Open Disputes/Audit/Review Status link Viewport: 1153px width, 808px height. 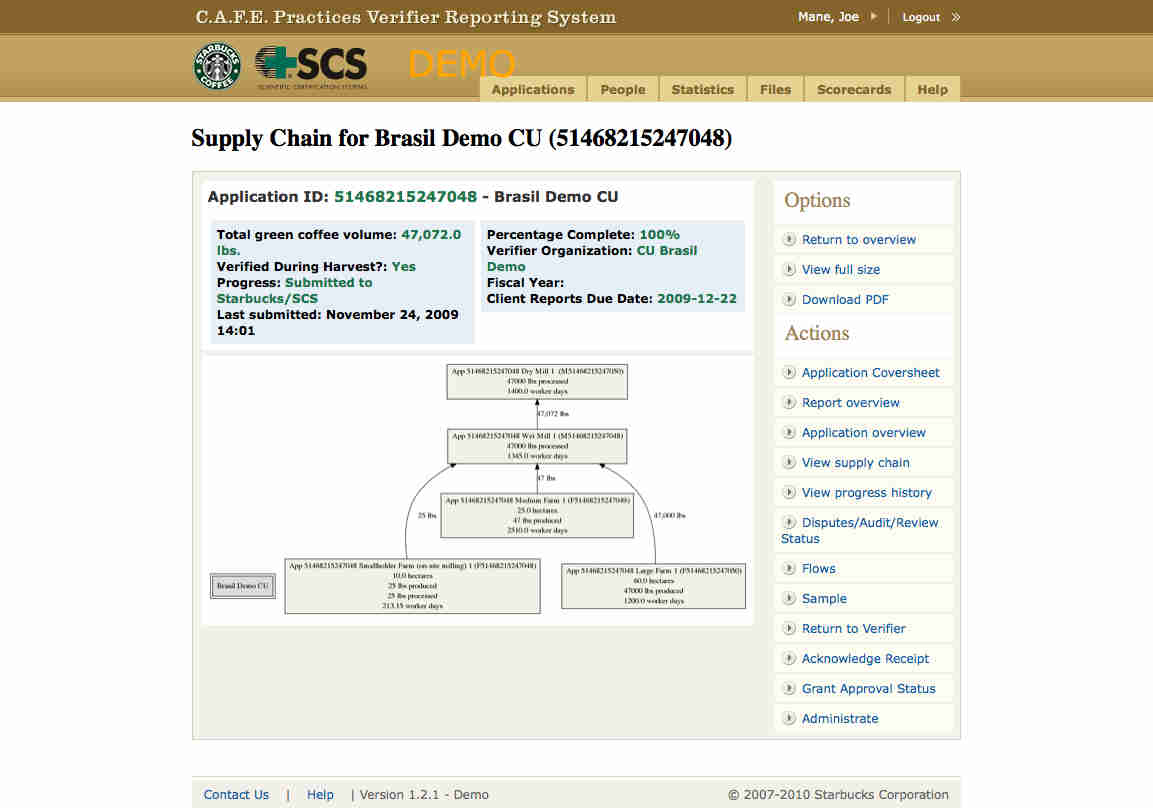coord(860,530)
